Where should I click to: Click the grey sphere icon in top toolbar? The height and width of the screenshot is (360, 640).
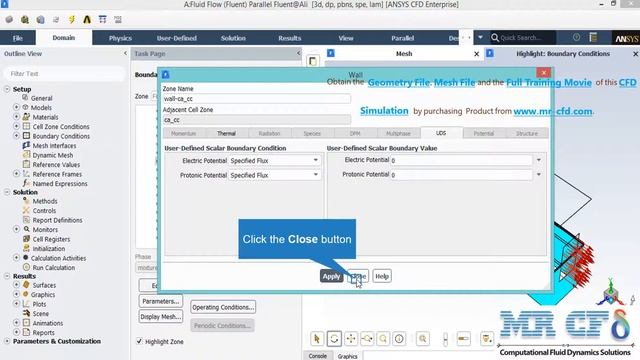click(9, 19)
